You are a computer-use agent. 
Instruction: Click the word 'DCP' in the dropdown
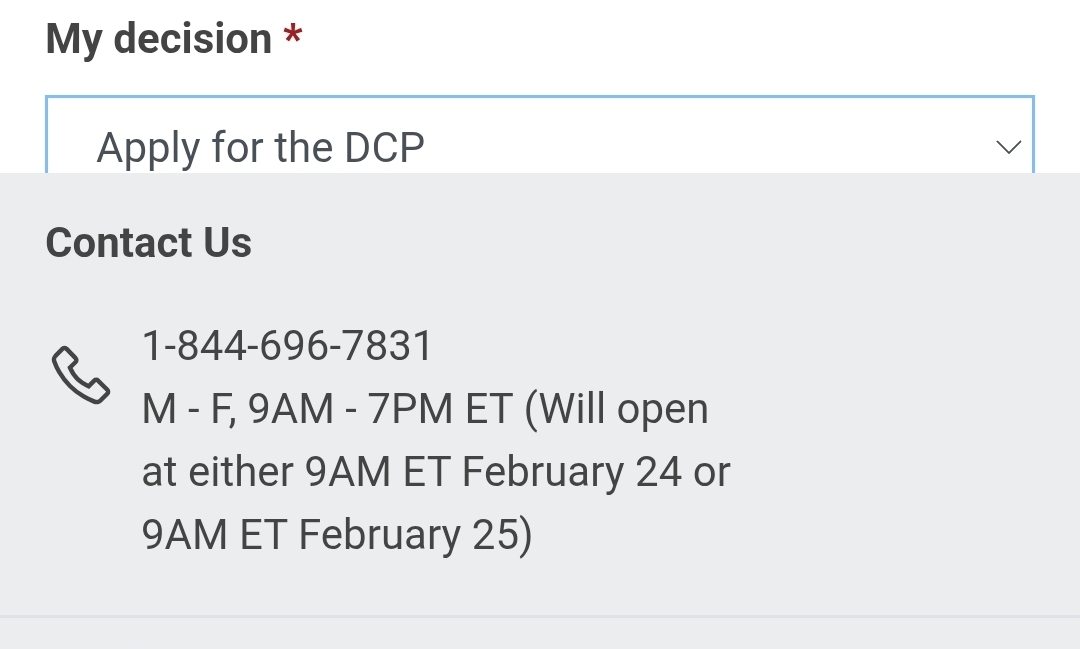pos(385,148)
